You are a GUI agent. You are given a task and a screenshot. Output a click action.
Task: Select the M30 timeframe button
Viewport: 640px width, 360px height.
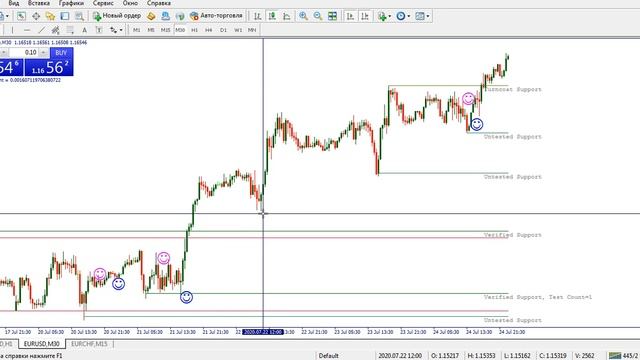click(180, 30)
